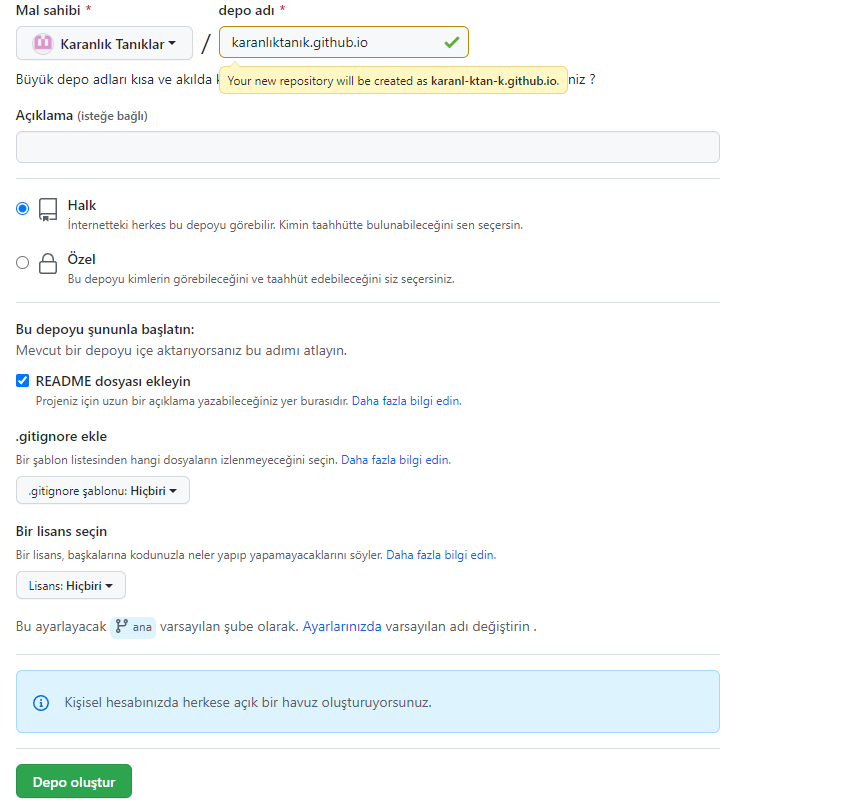Click the depo adı repository name field
The image size is (854, 809).
(343, 42)
